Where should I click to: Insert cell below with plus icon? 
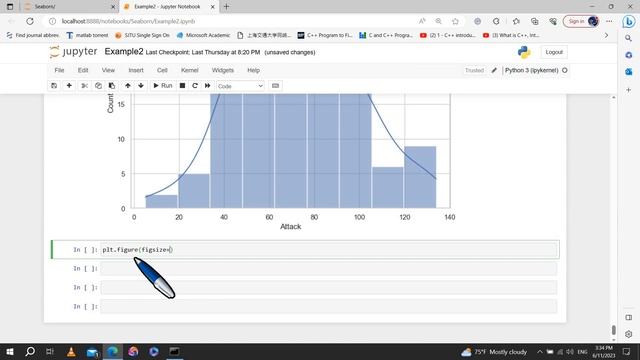point(69,86)
